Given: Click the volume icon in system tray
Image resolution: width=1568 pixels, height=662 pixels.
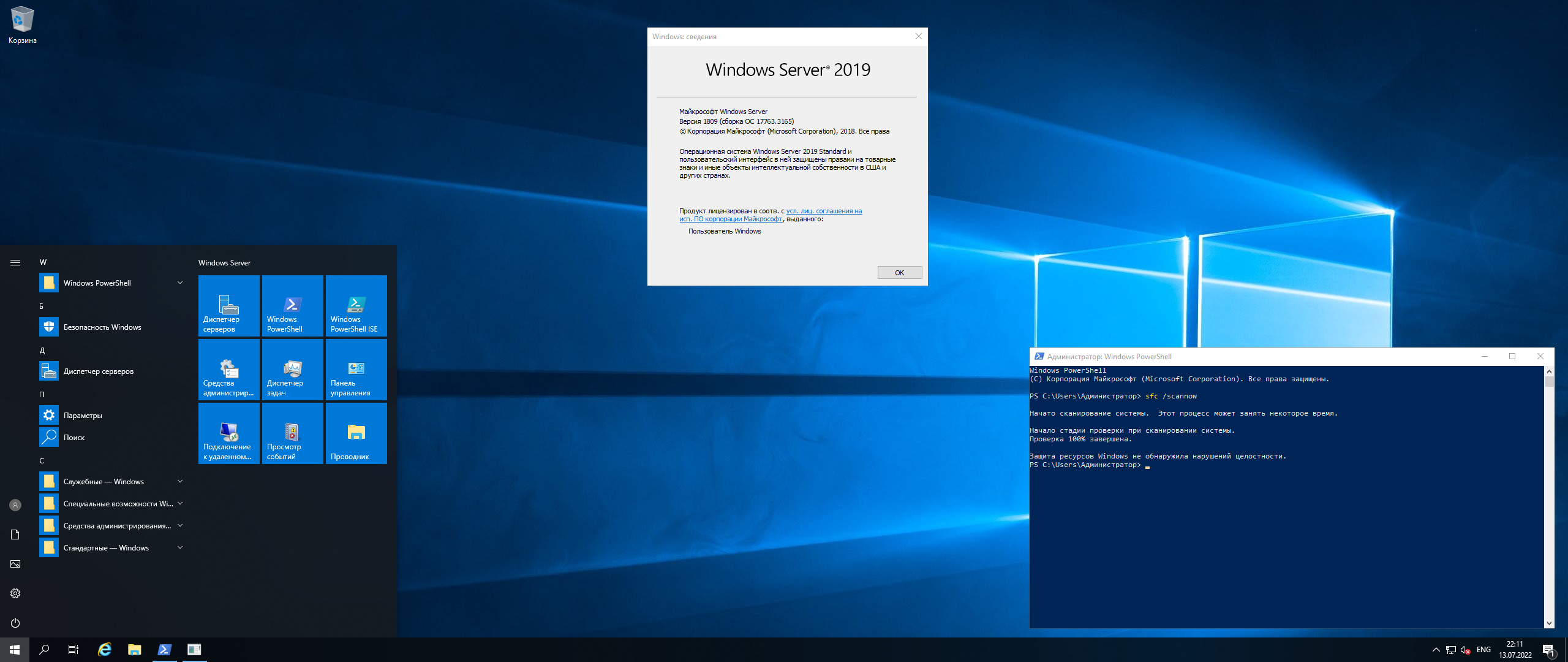Looking at the screenshot, I should pyautogui.click(x=1466, y=650).
